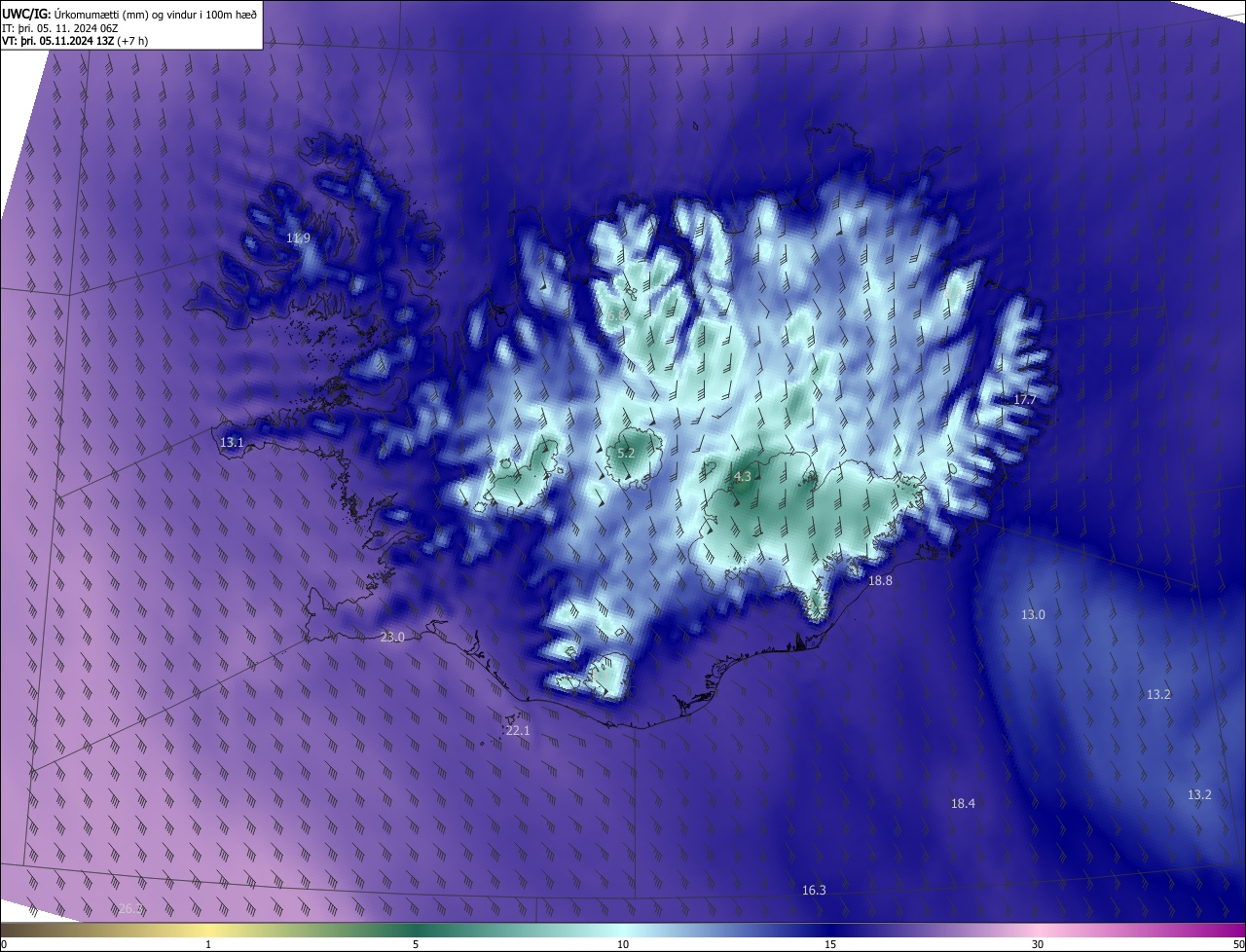Click the 13.0 value label over the ocean
This screenshot has width=1246, height=952.
[x=1033, y=615]
